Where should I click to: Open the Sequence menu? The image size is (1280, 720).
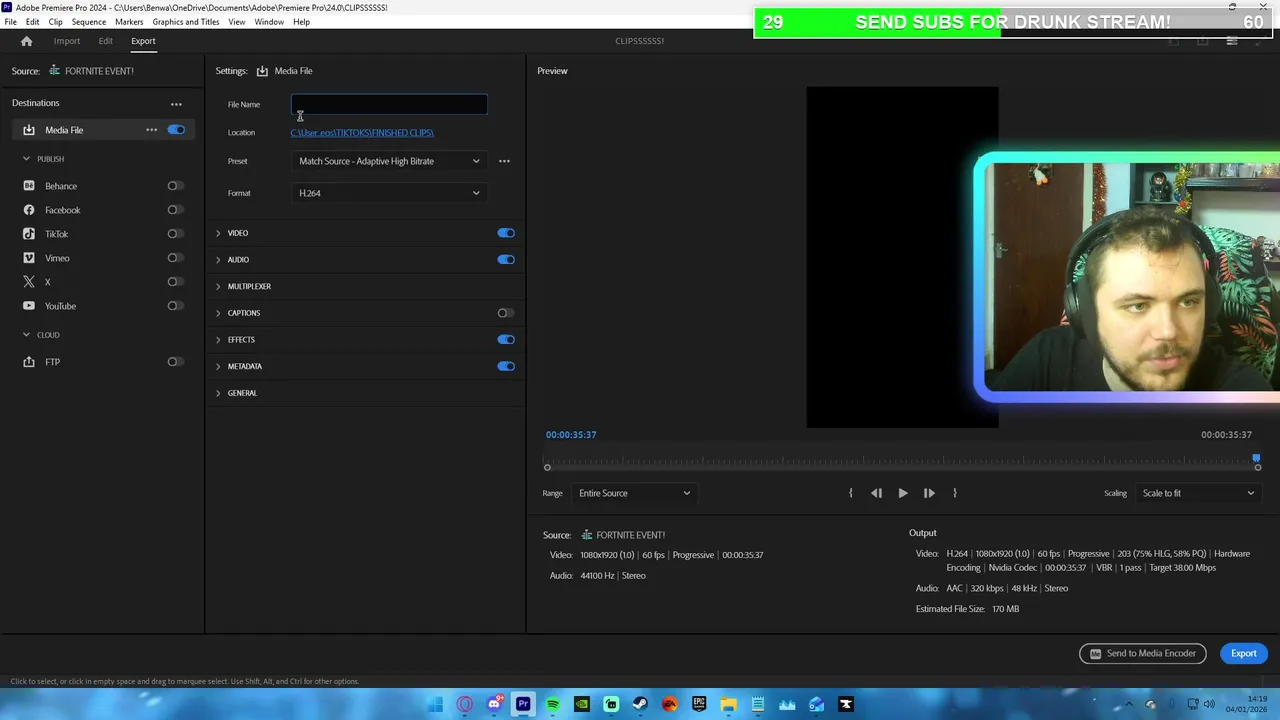88,22
